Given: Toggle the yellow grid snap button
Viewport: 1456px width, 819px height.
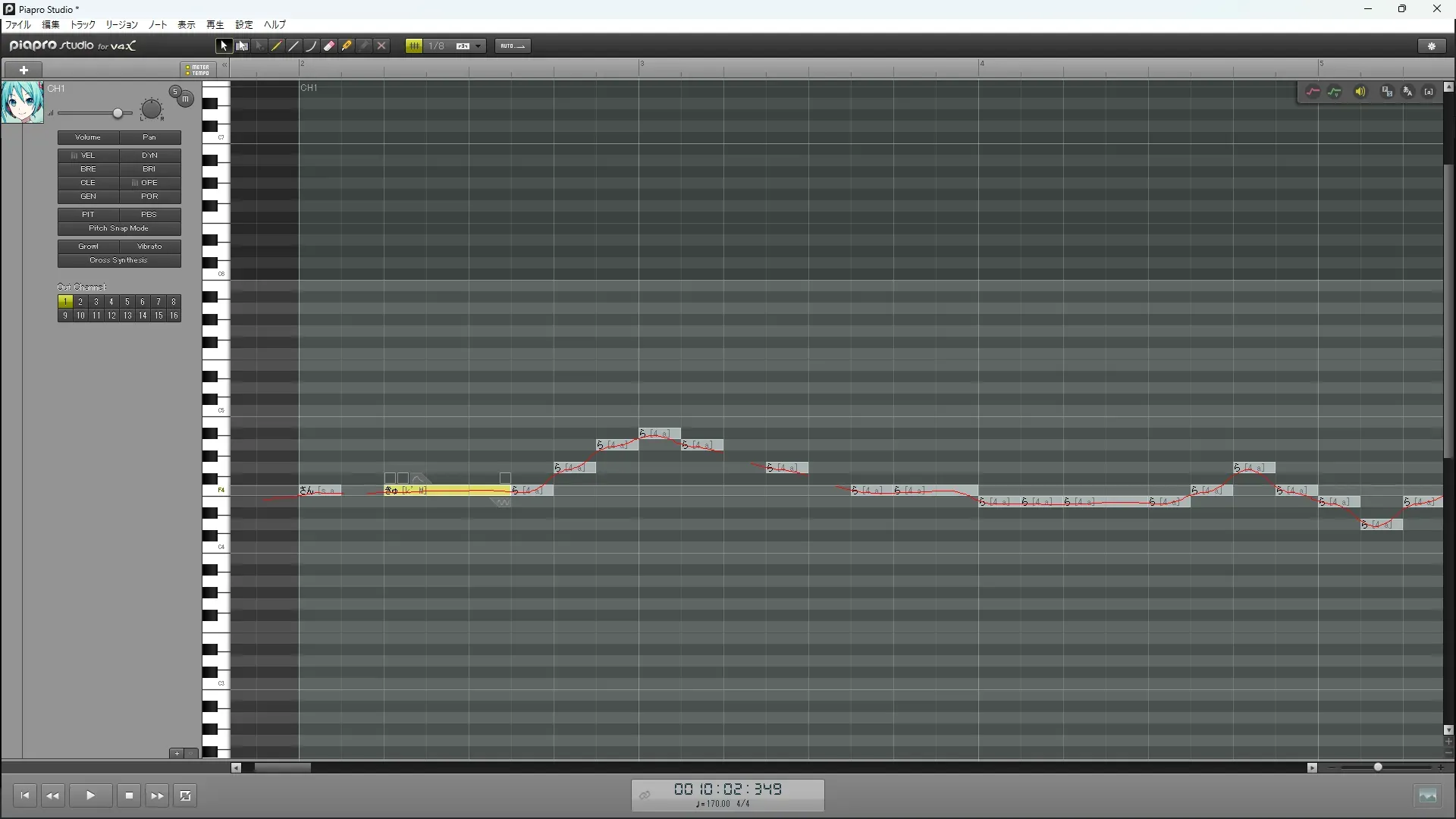Looking at the screenshot, I should [414, 46].
